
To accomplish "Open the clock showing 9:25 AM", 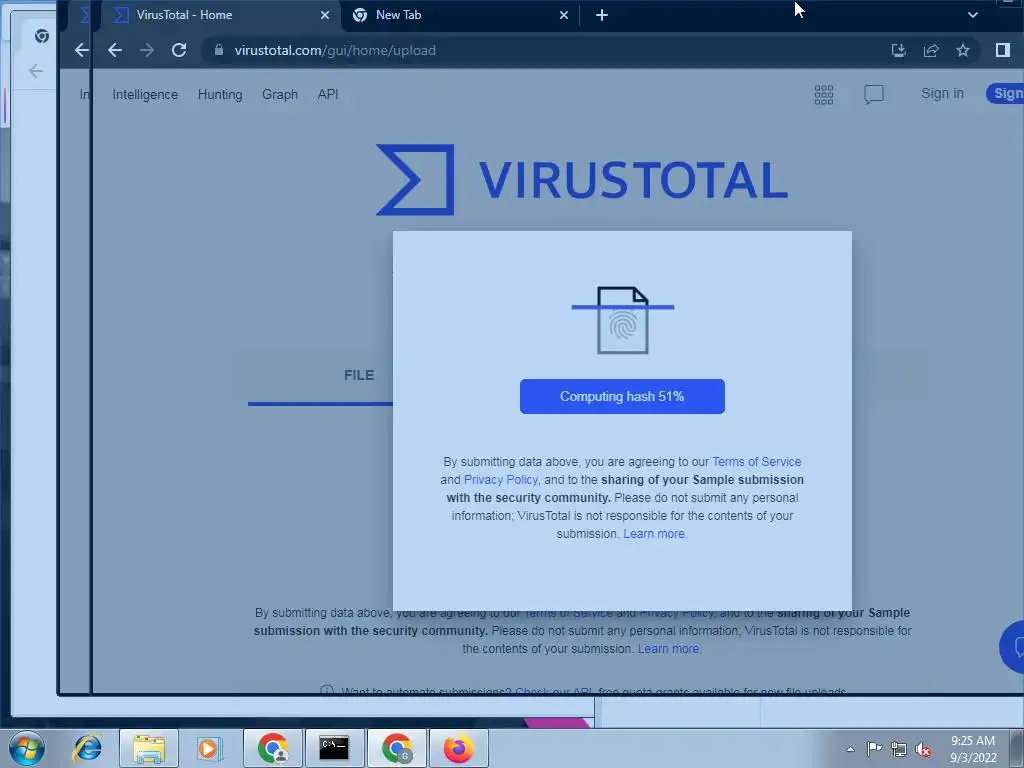I will click(973, 749).
